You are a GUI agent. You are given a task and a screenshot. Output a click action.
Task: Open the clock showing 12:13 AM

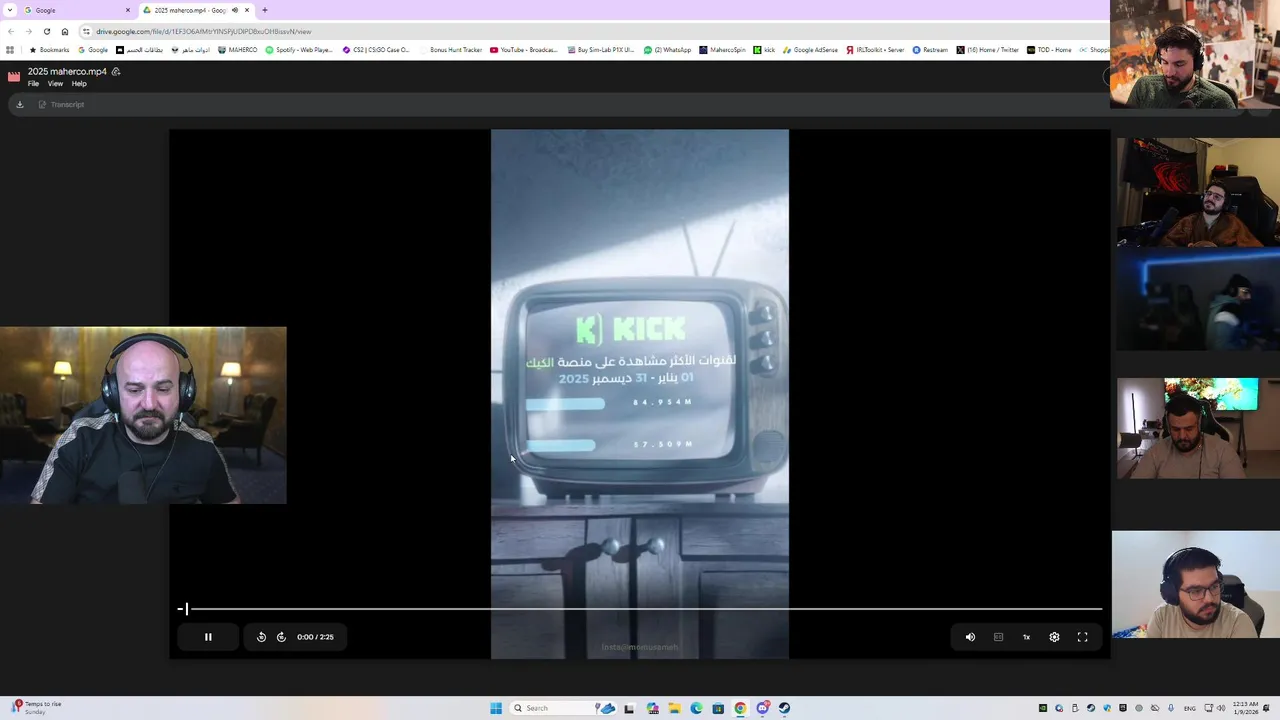pos(1245,708)
